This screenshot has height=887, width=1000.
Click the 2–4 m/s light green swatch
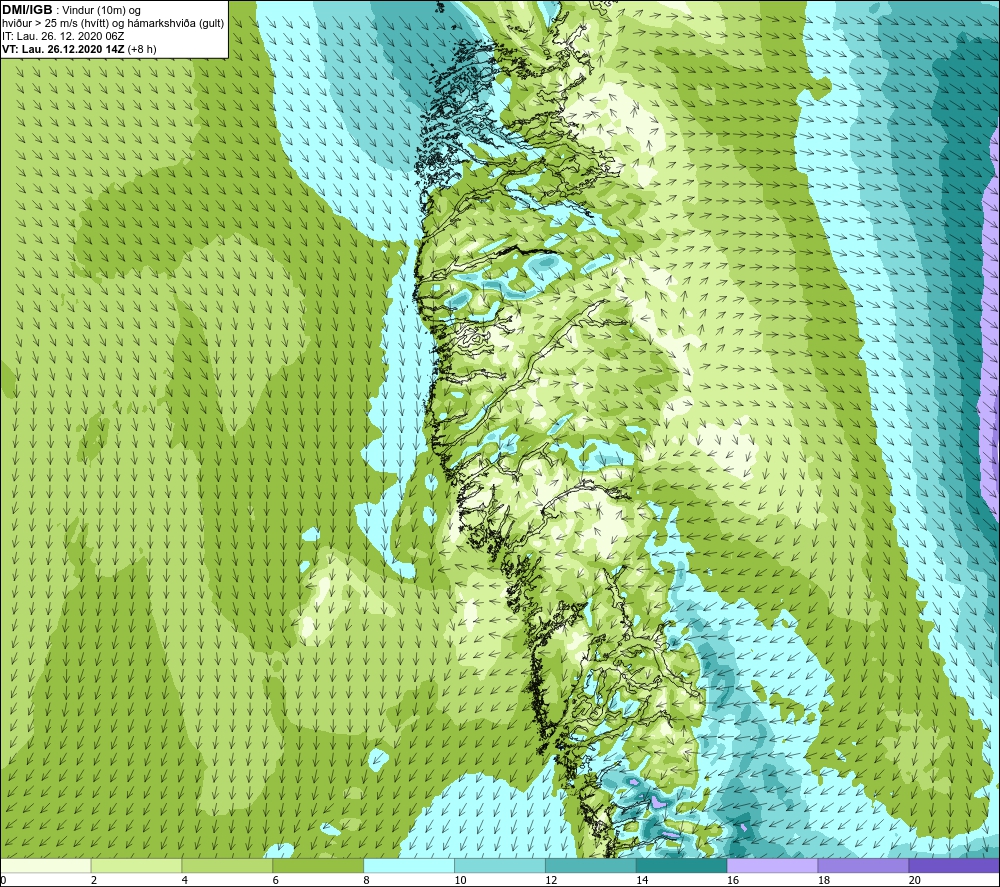[x=136, y=866]
